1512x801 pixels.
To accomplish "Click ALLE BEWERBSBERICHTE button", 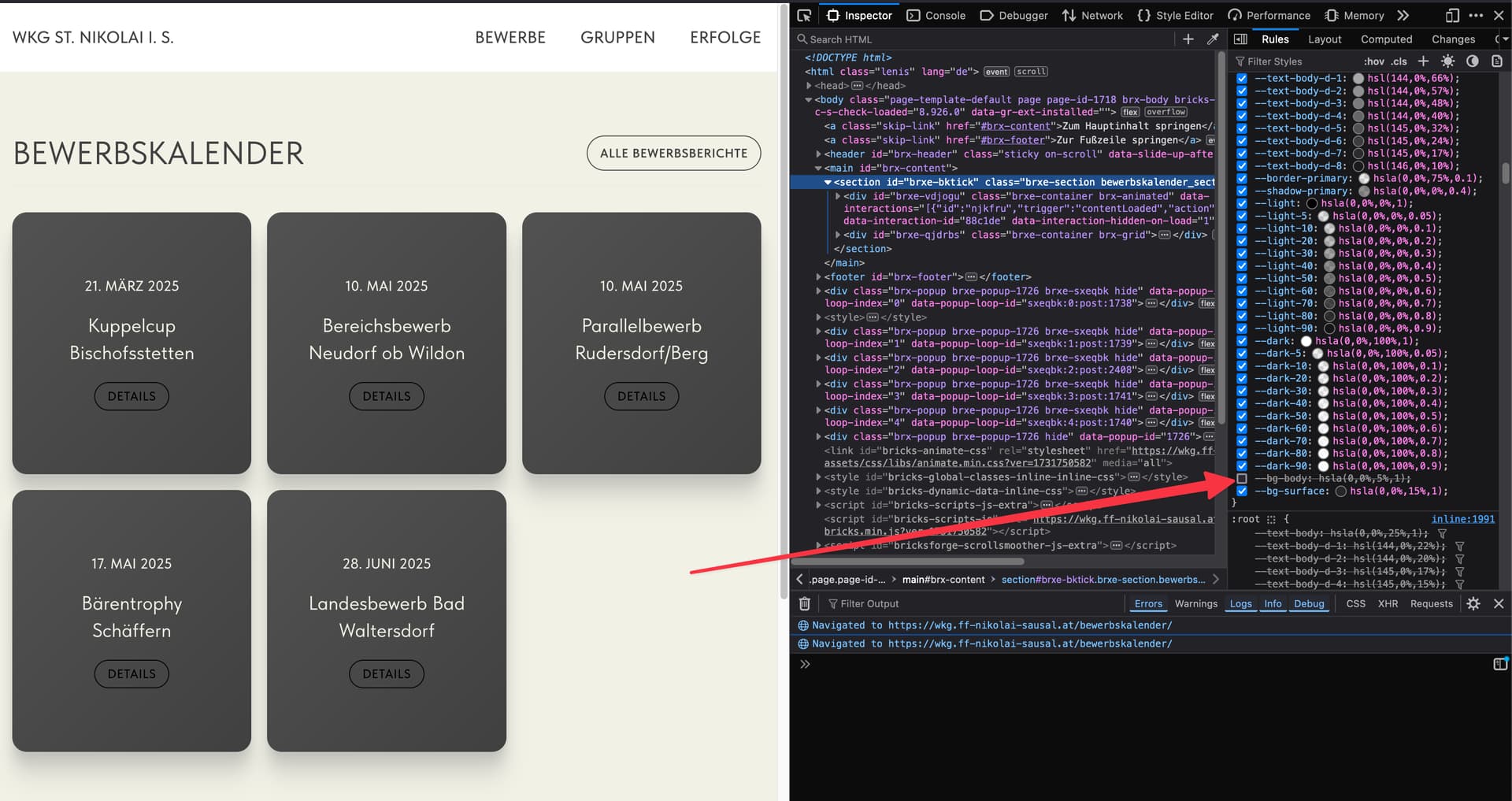I will click(x=673, y=153).
